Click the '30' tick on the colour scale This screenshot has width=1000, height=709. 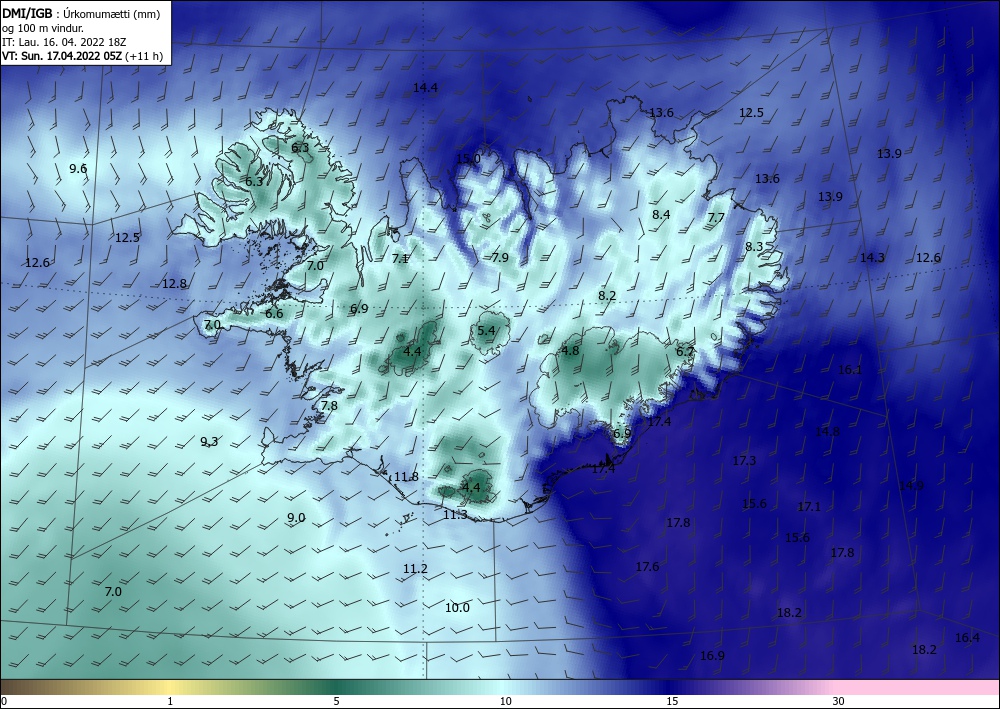pos(839,702)
